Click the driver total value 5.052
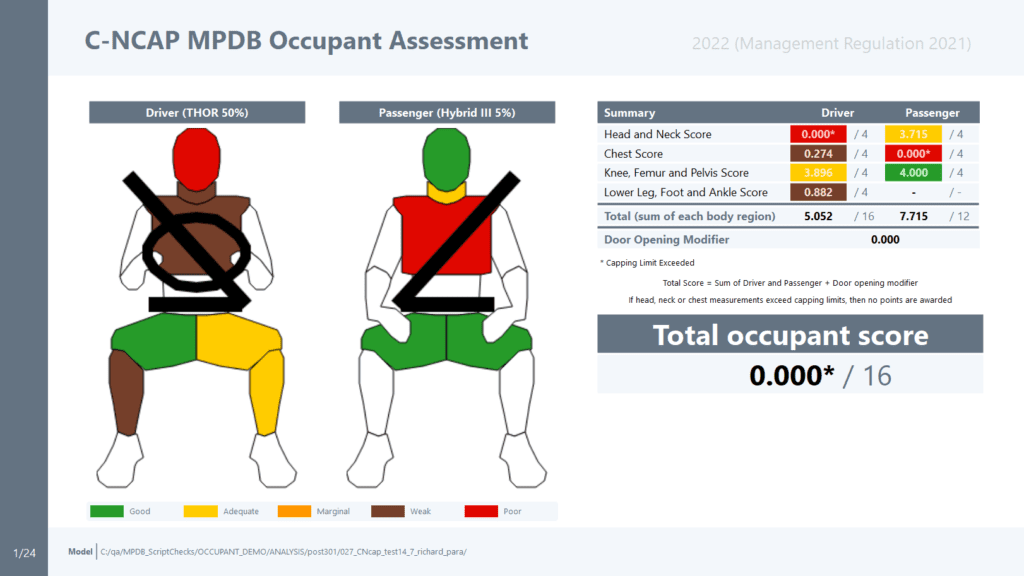Viewport: 1024px width, 576px height. (x=818, y=216)
